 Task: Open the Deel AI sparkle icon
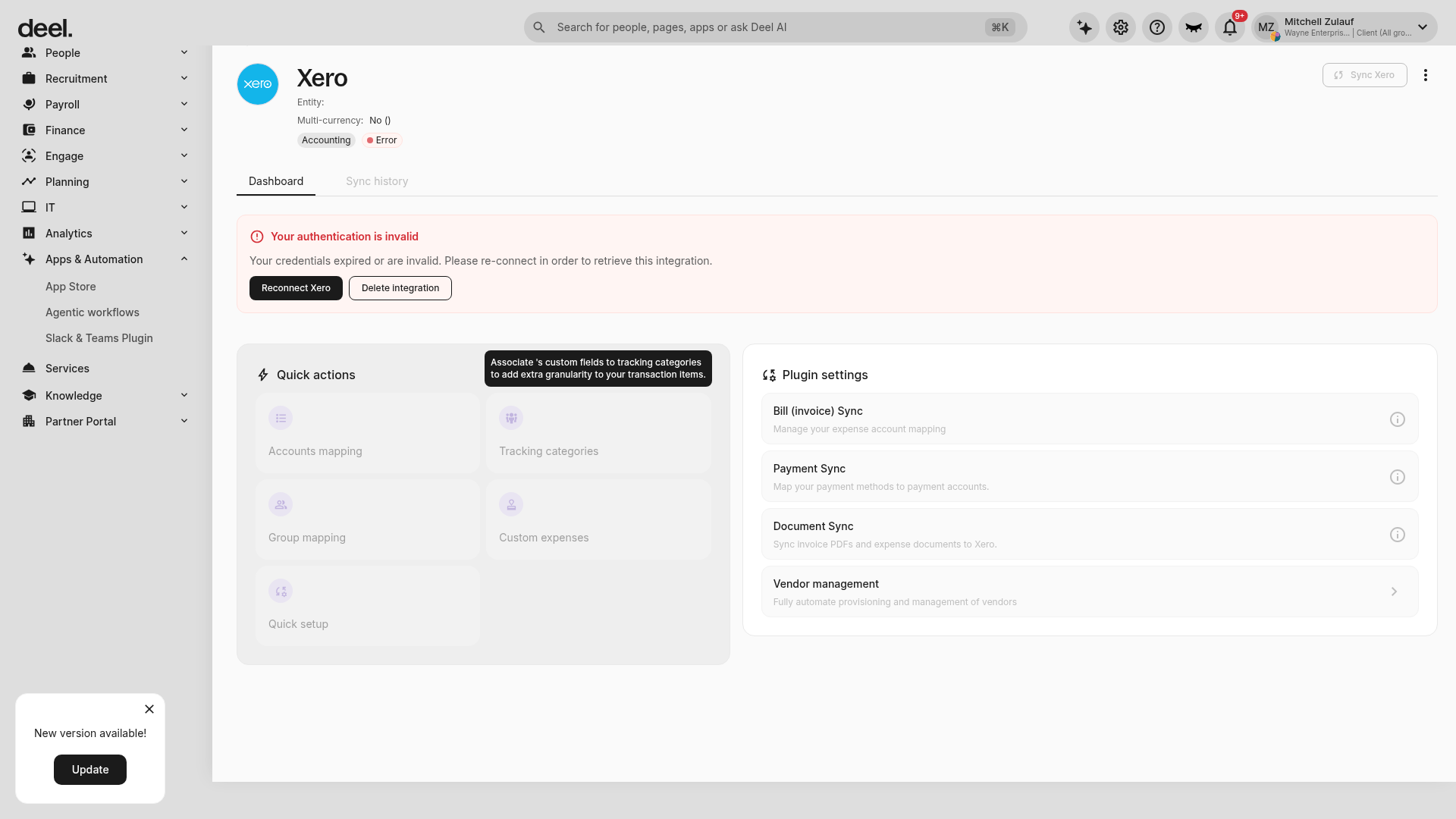pos(1084,27)
